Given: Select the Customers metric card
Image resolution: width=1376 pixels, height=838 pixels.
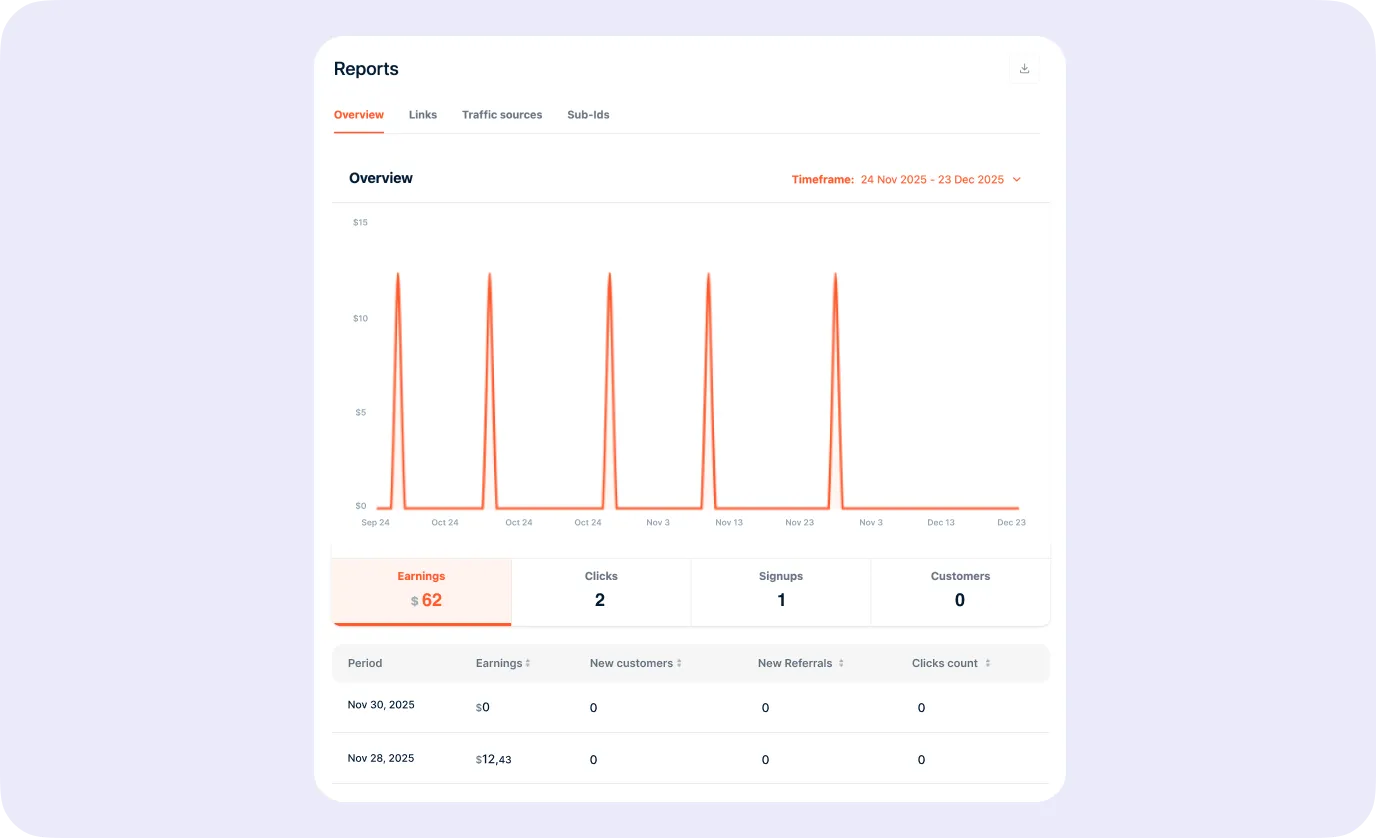Looking at the screenshot, I should (960, 591).
